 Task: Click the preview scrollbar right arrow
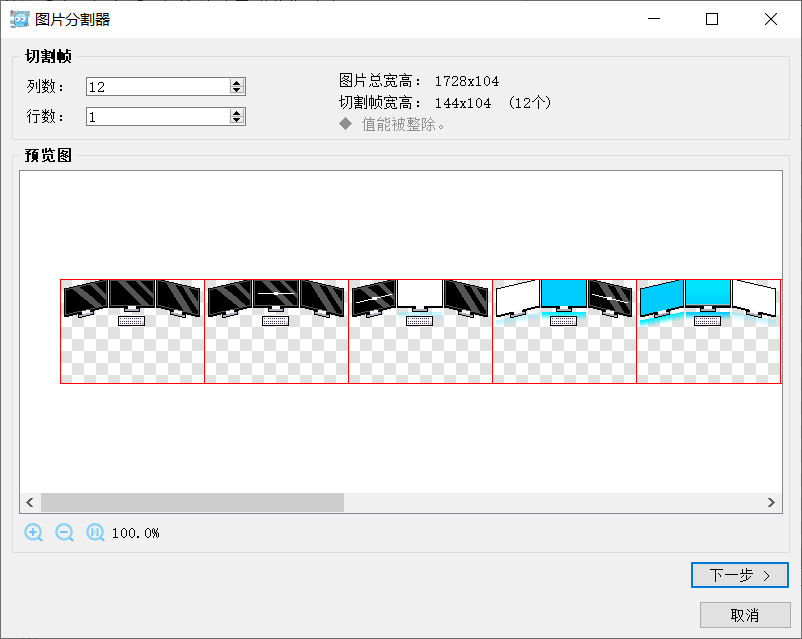pos(771,503)
